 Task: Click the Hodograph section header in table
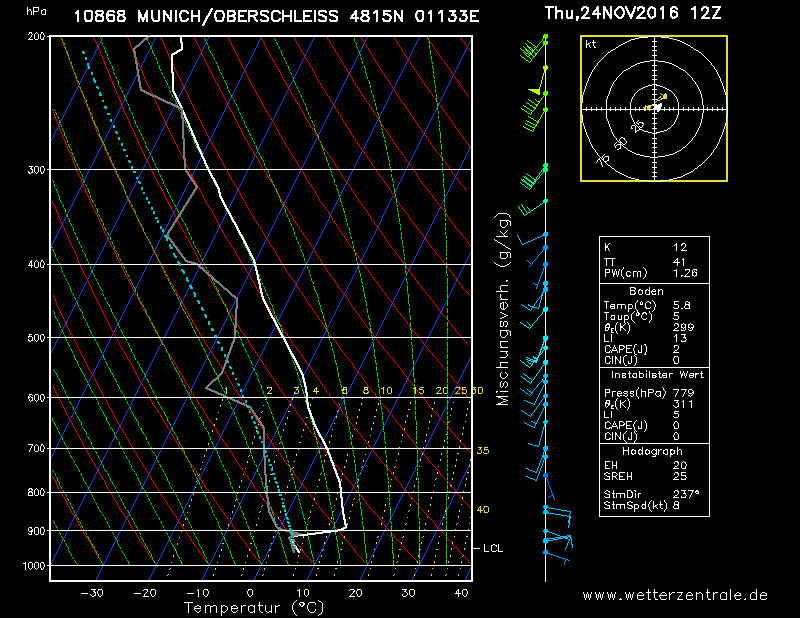coord(654,451)
